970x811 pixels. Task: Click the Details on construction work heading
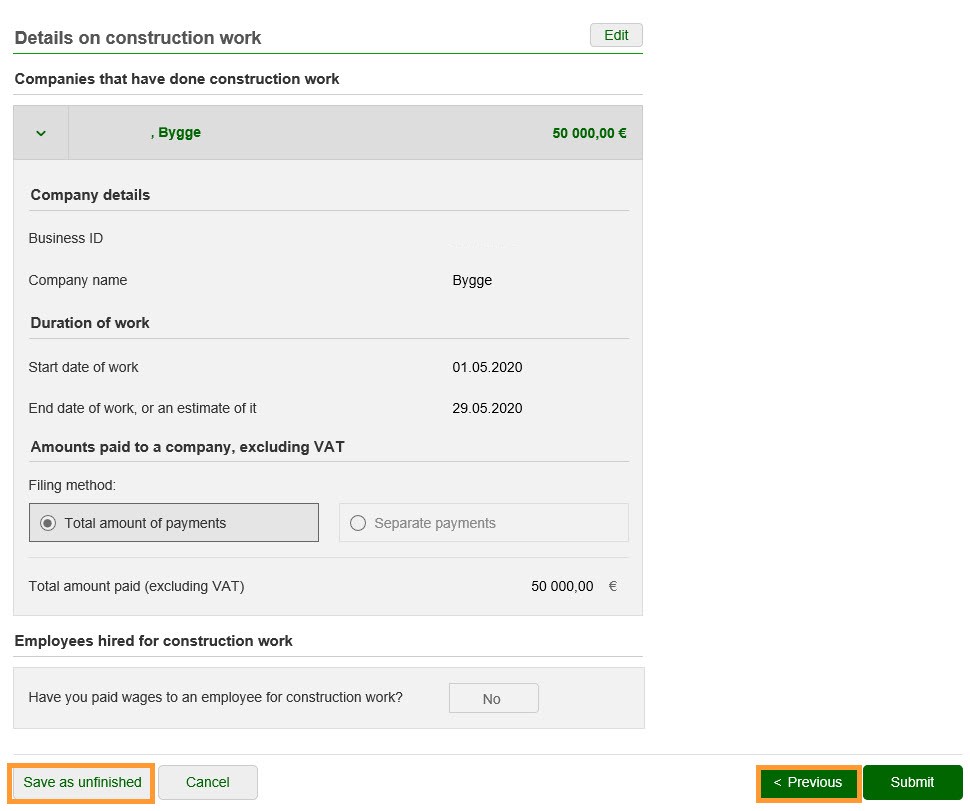pos(138,38)
